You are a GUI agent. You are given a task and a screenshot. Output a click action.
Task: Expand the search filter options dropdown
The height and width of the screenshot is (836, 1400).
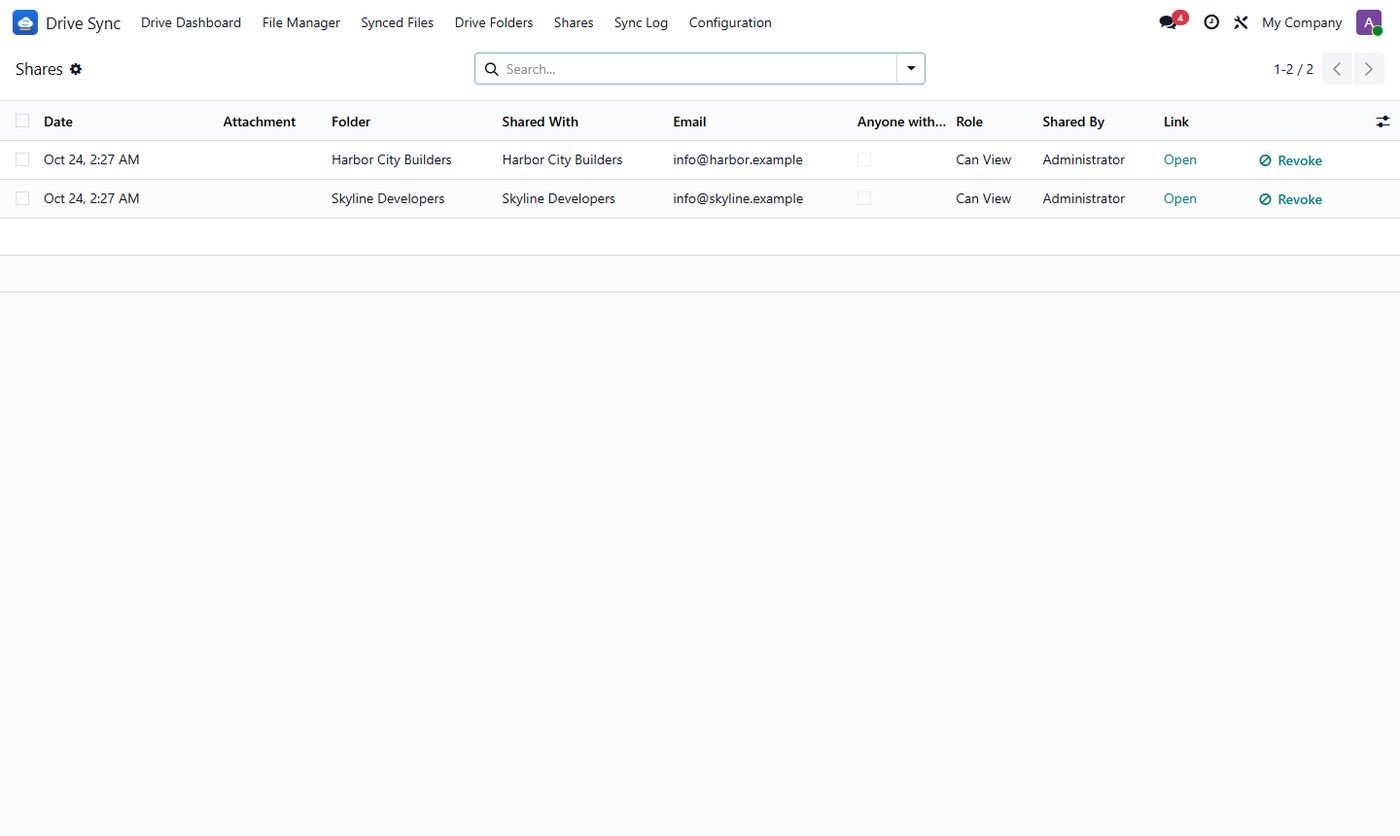pyautogui.click(x=911, y=69)
